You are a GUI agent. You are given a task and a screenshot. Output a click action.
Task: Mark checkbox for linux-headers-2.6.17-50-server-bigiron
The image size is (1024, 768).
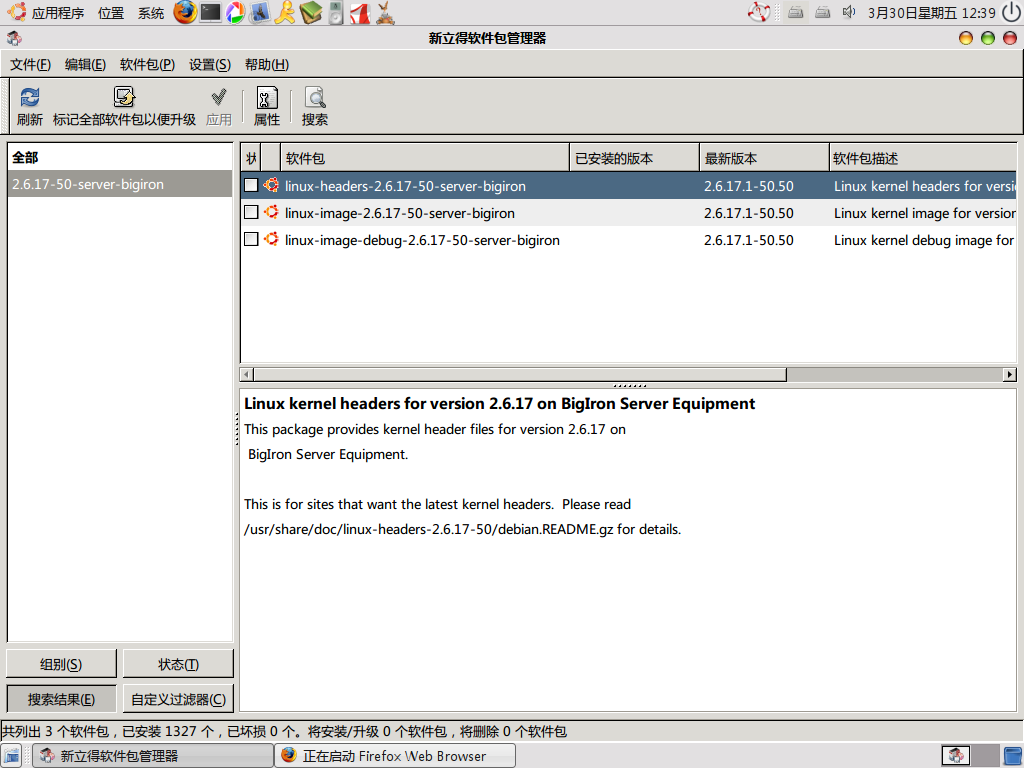251,185
